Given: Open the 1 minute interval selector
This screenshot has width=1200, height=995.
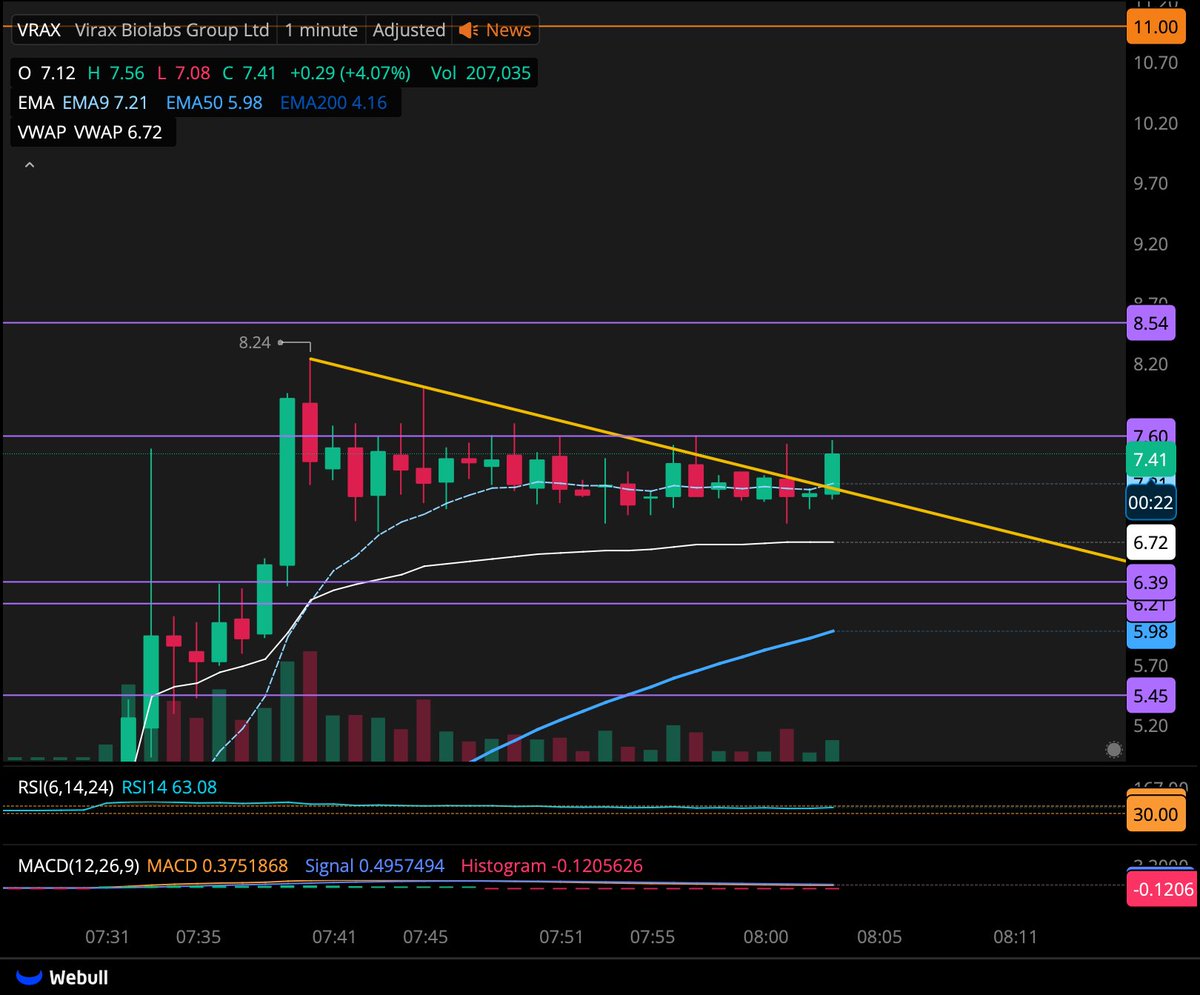Looking at the screenshot, I should click(x=321, y=30).
